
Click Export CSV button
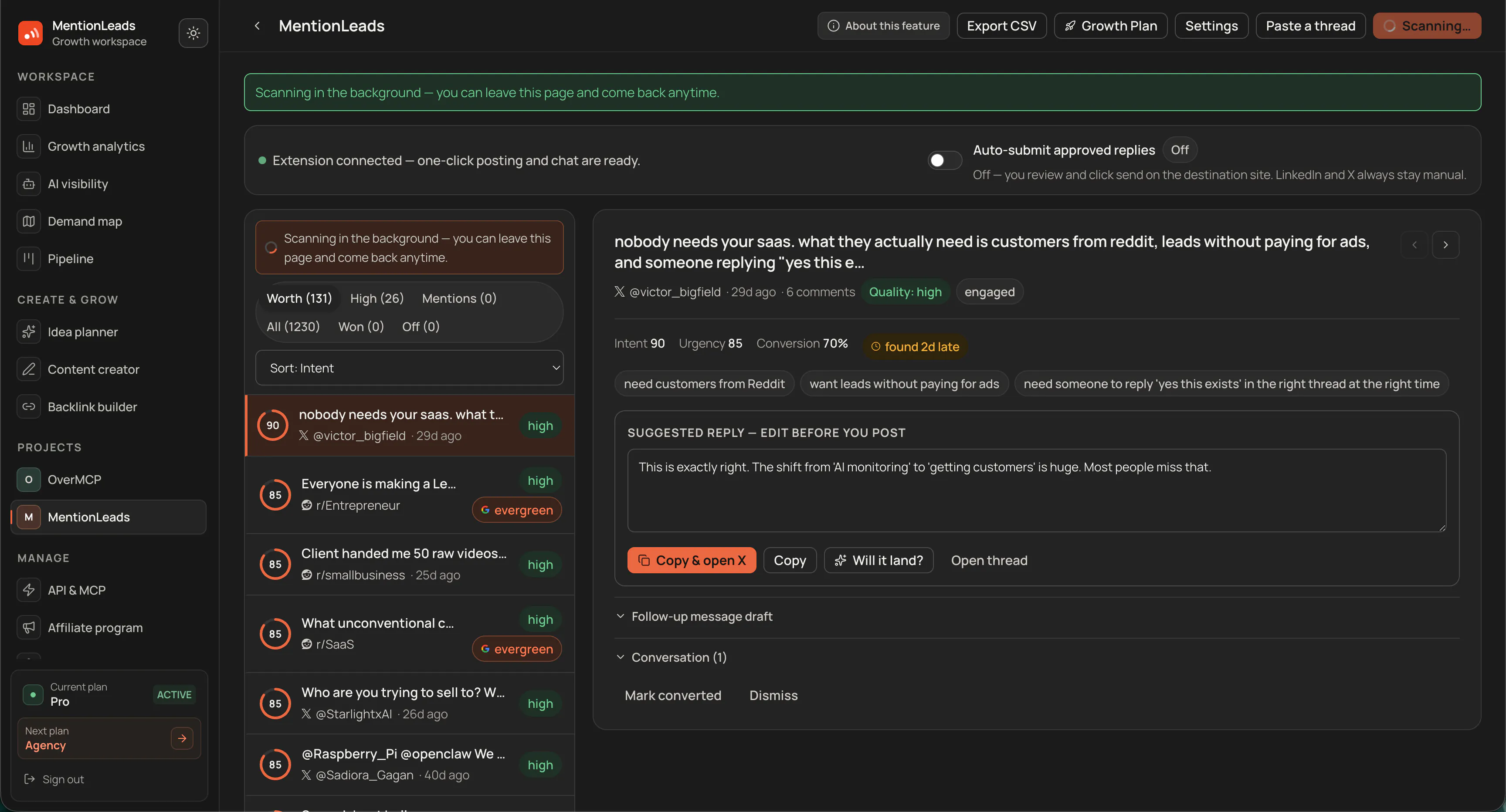tap(1001, 26)
